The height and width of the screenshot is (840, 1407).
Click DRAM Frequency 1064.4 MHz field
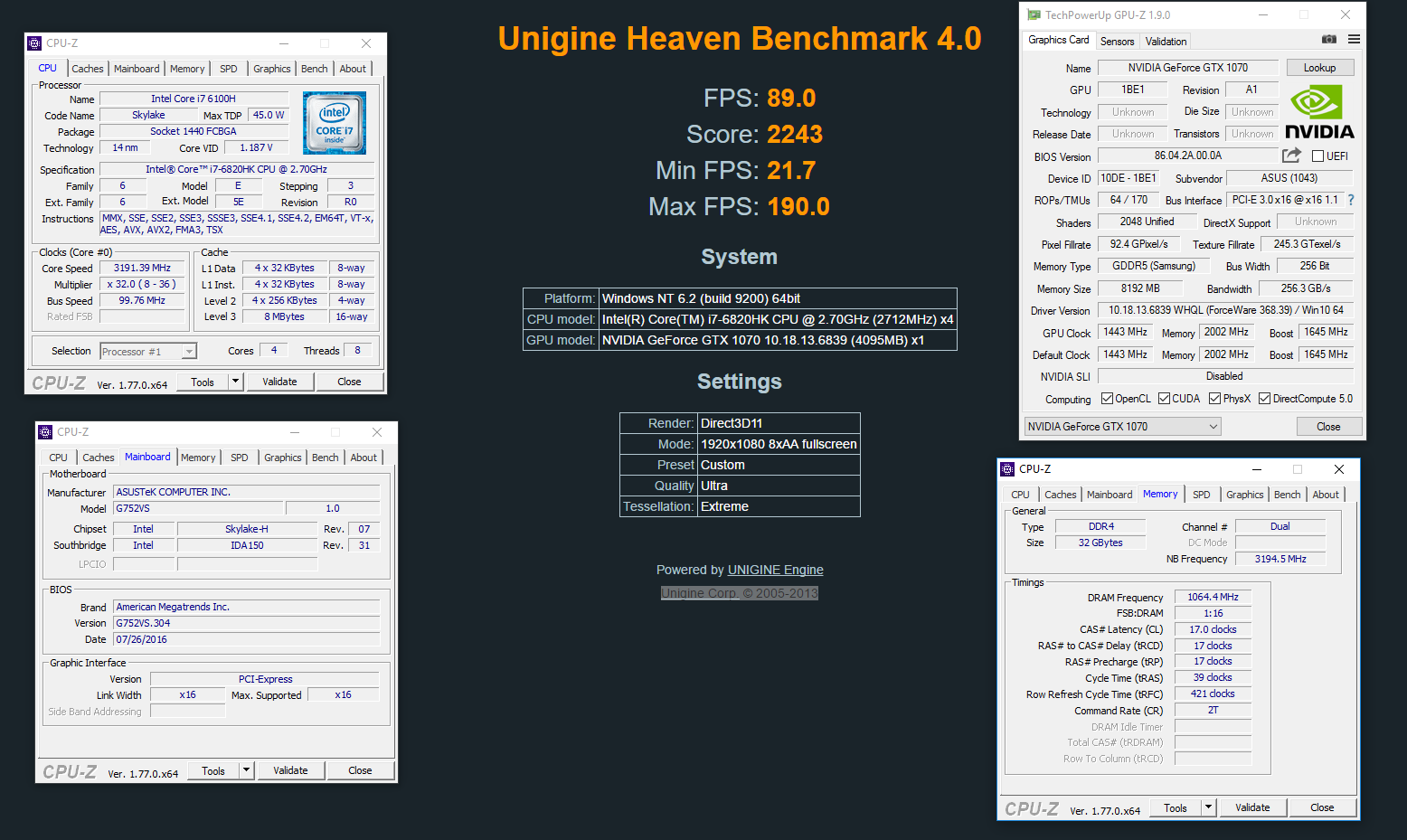[1213, 597]
